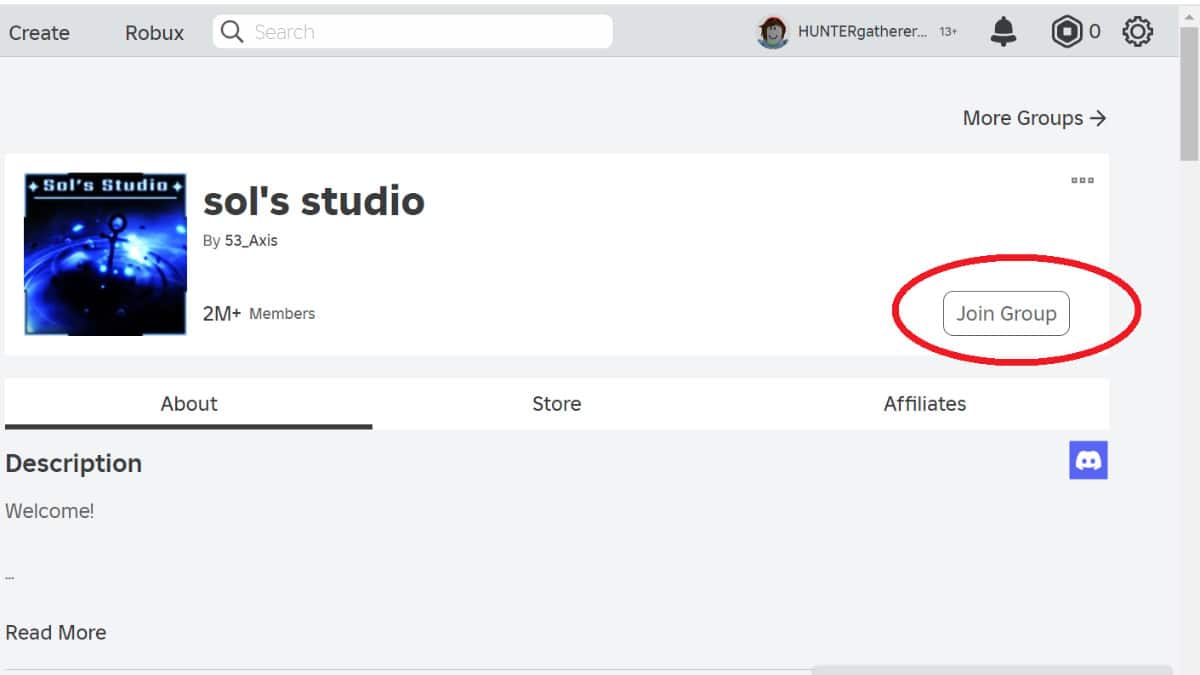
Task: Click your avatar profile picture
Action: pos(771,31)
